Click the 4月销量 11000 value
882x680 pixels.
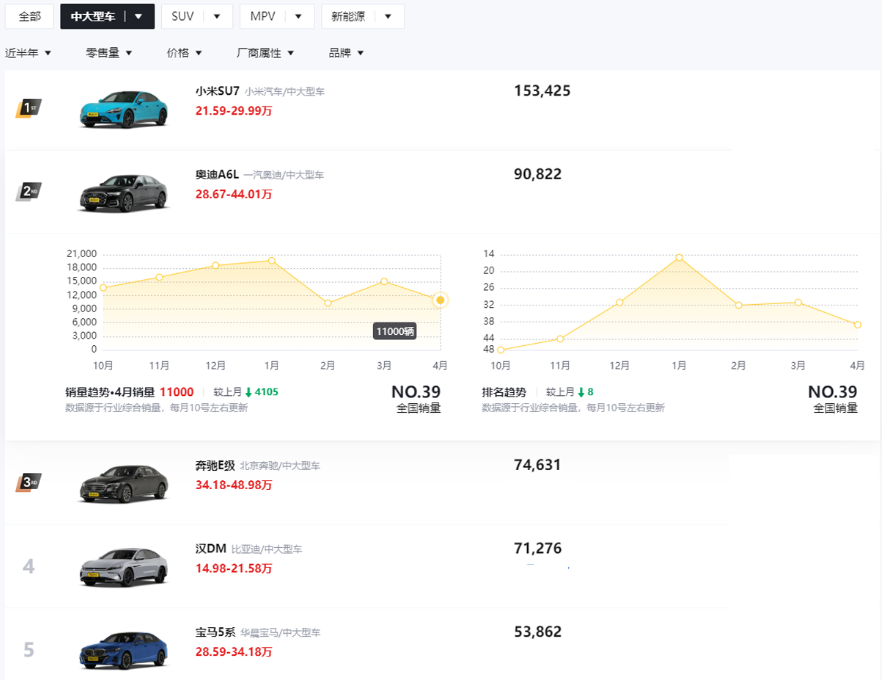177,392
